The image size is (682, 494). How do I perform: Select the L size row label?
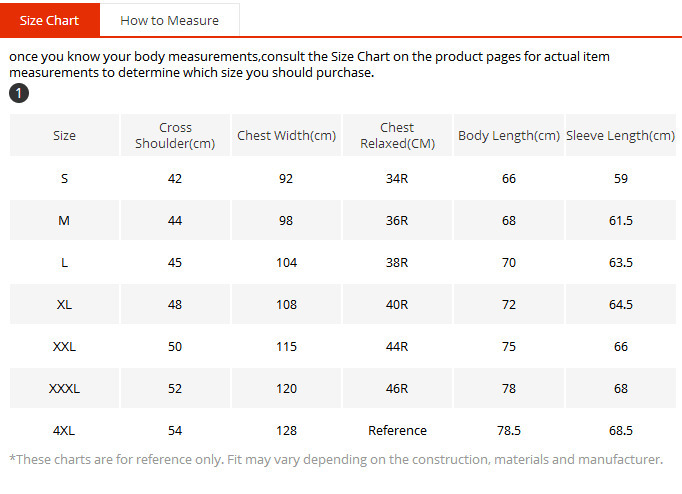tap(64, 263)
